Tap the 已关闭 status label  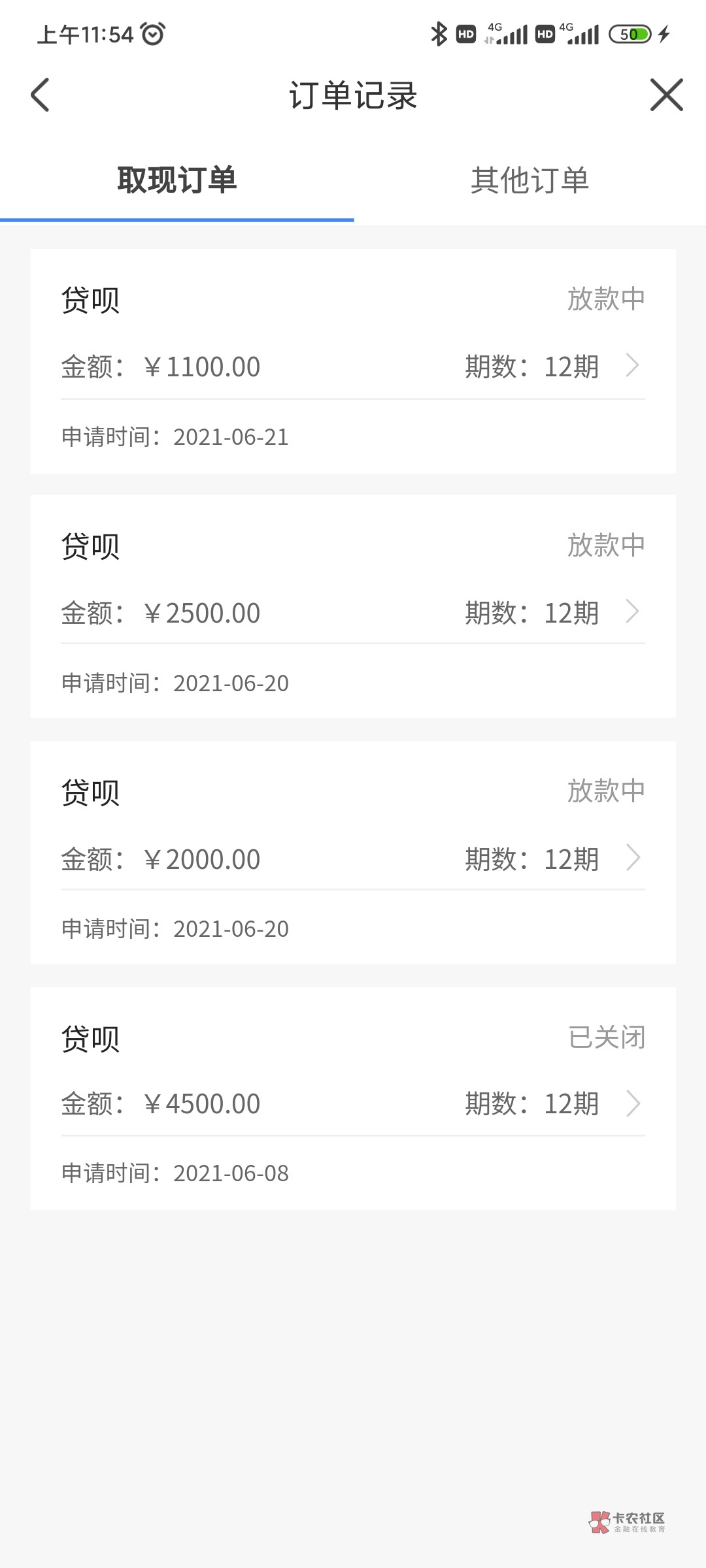pos(607,1037)
